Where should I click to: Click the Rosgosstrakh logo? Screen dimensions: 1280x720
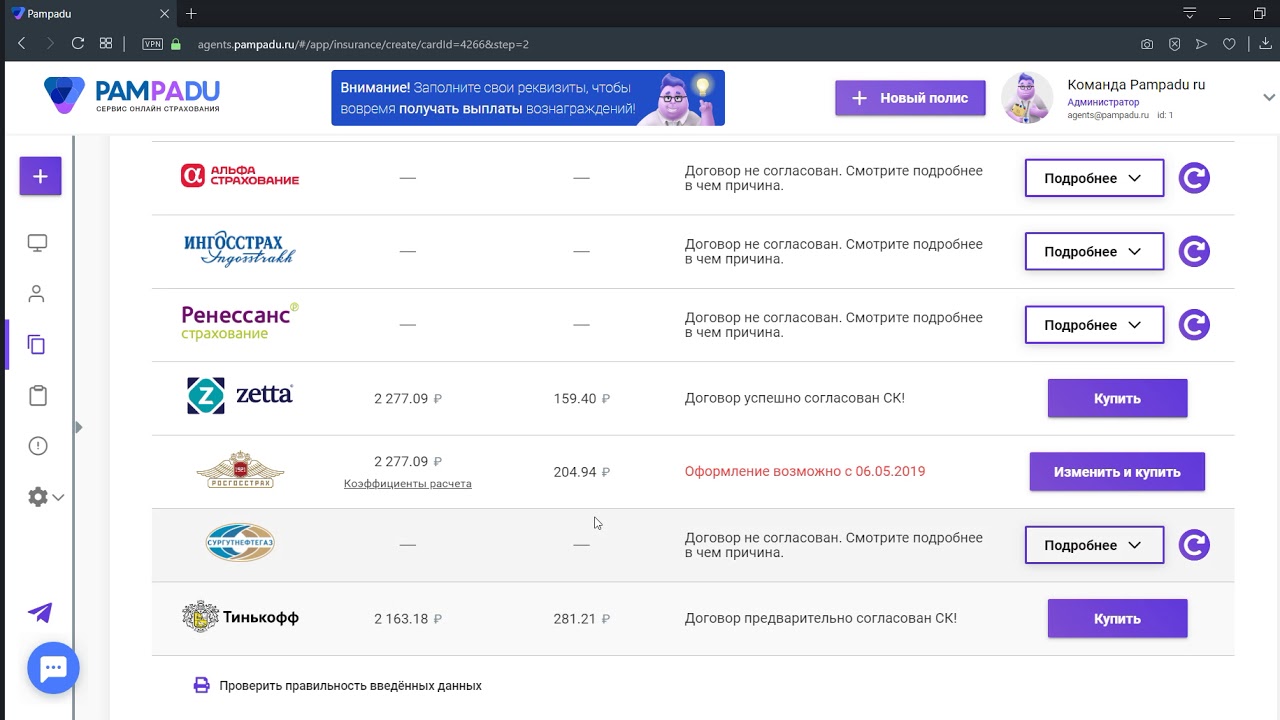click(240, 470)
